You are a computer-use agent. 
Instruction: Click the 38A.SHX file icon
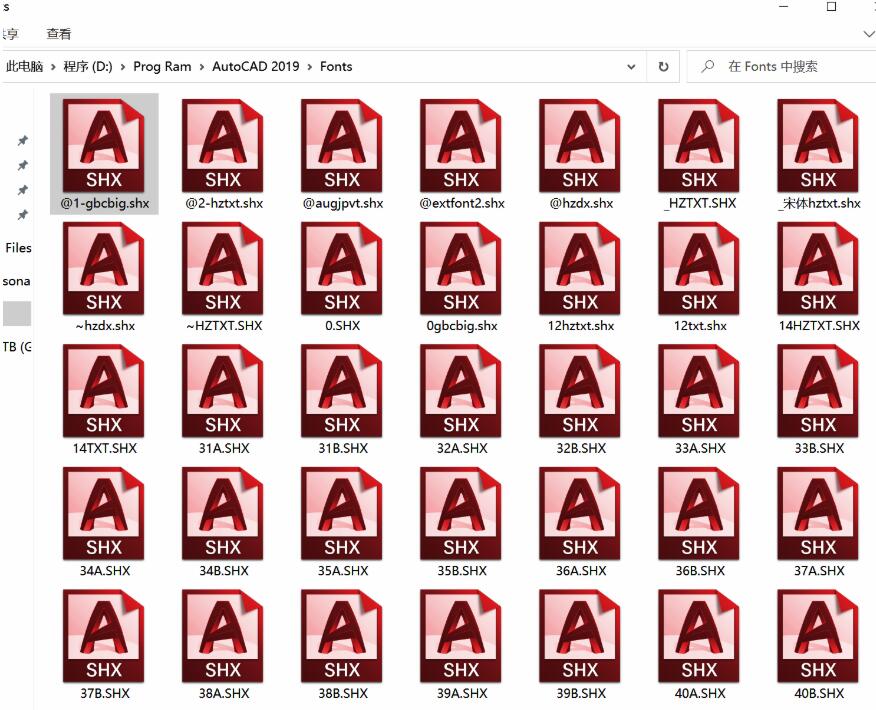coord(222,635)
